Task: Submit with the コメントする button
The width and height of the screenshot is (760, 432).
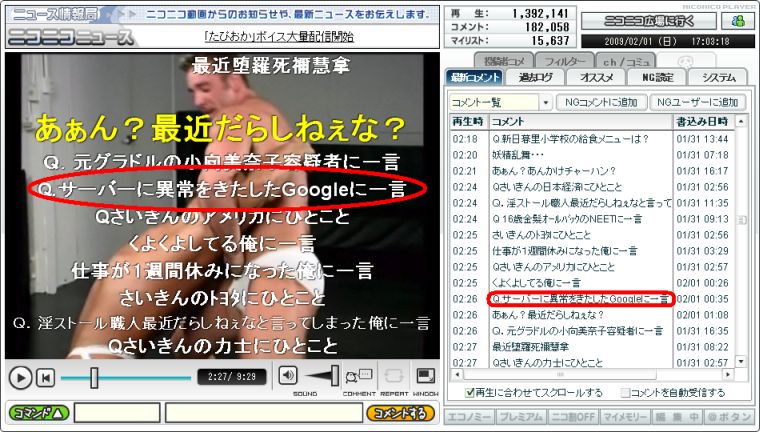Action: coord(400,413)
